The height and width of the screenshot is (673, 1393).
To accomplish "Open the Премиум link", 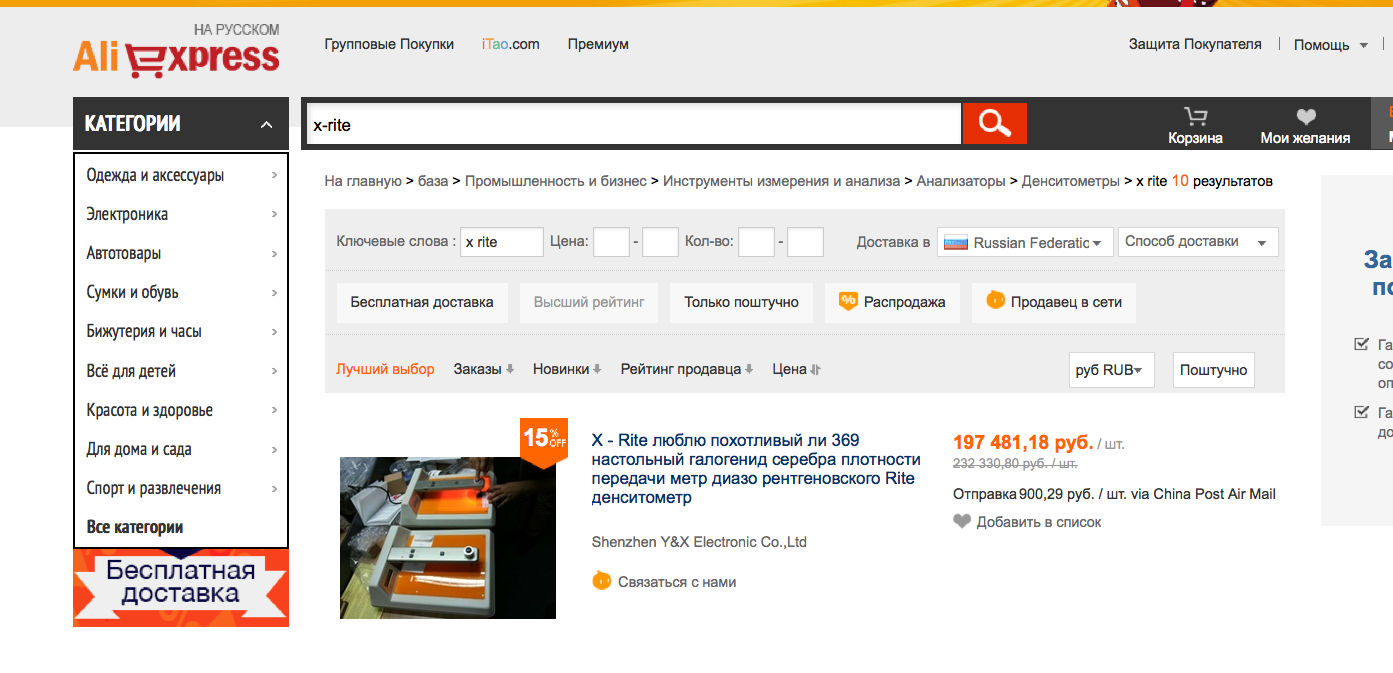I will (598, 44).
